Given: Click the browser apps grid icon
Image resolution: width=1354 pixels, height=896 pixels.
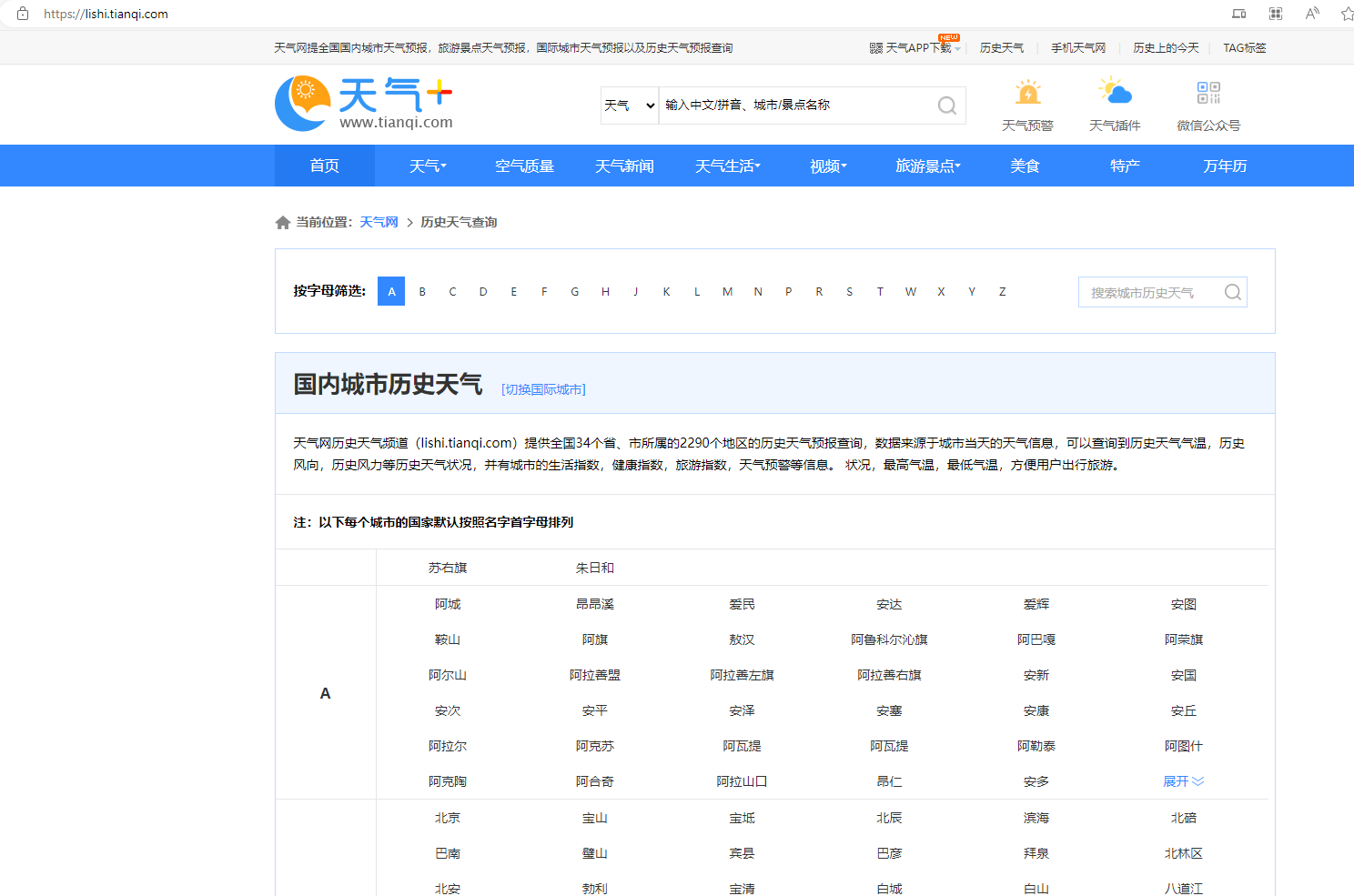Looking at the screenshot, I should 1276,14.
